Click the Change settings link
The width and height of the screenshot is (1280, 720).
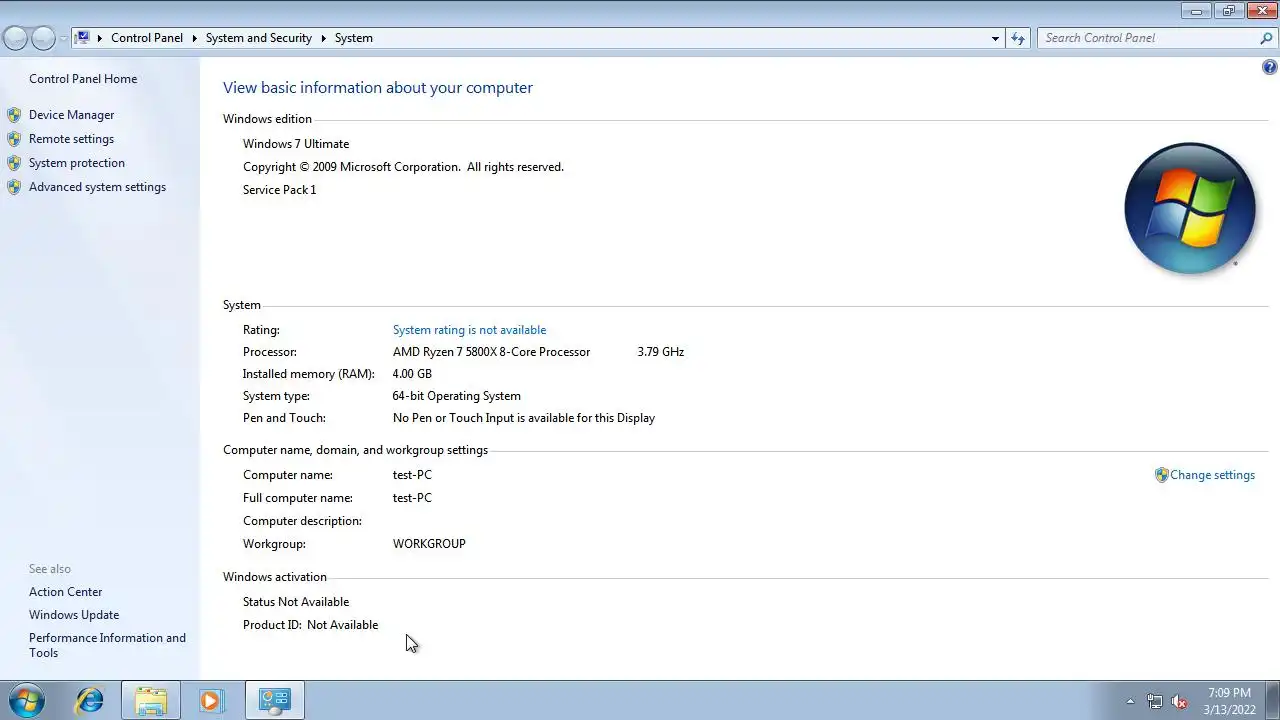coord(1212,475)
